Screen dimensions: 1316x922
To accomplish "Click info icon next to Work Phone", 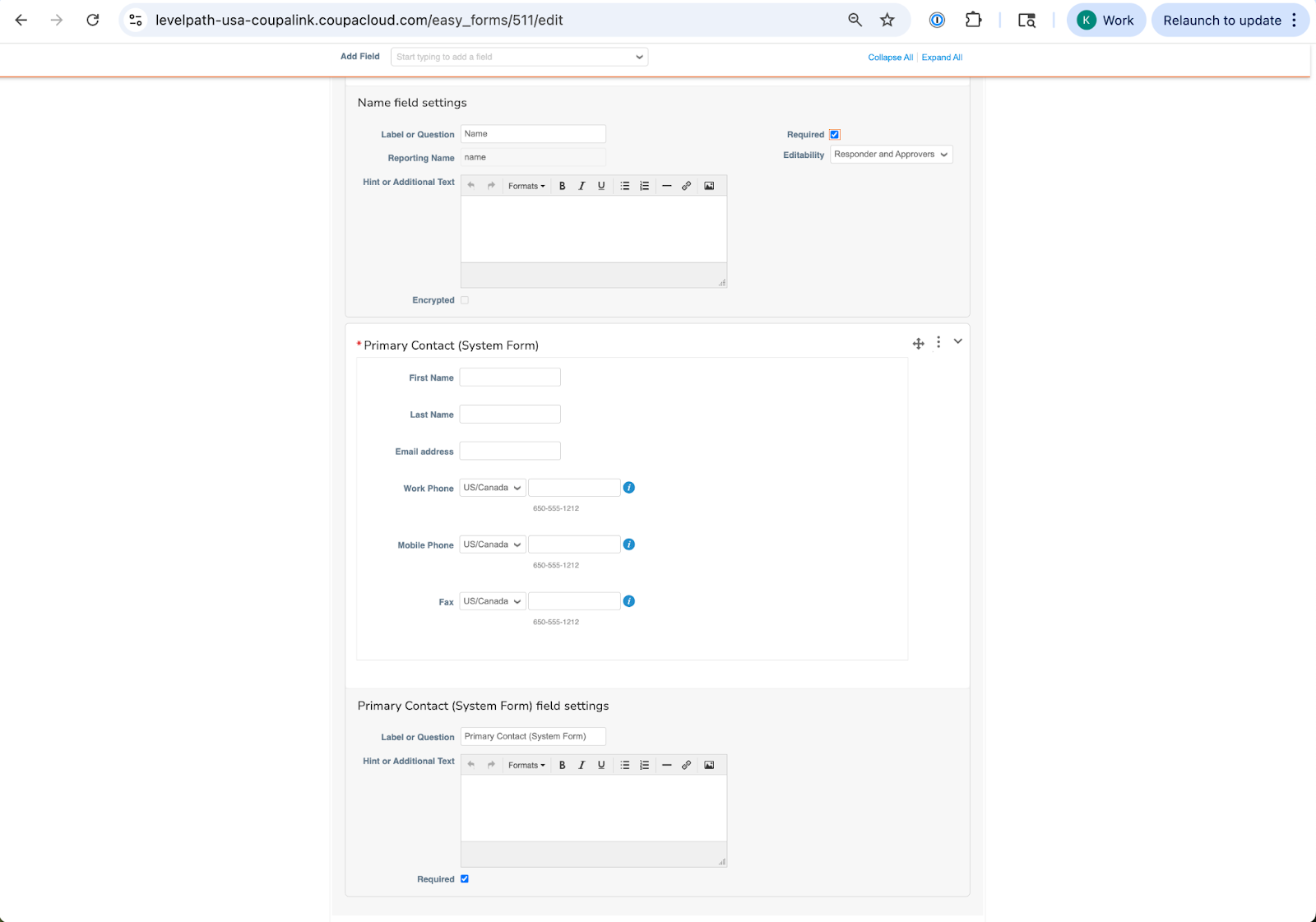I will click(x=629, y=488).
